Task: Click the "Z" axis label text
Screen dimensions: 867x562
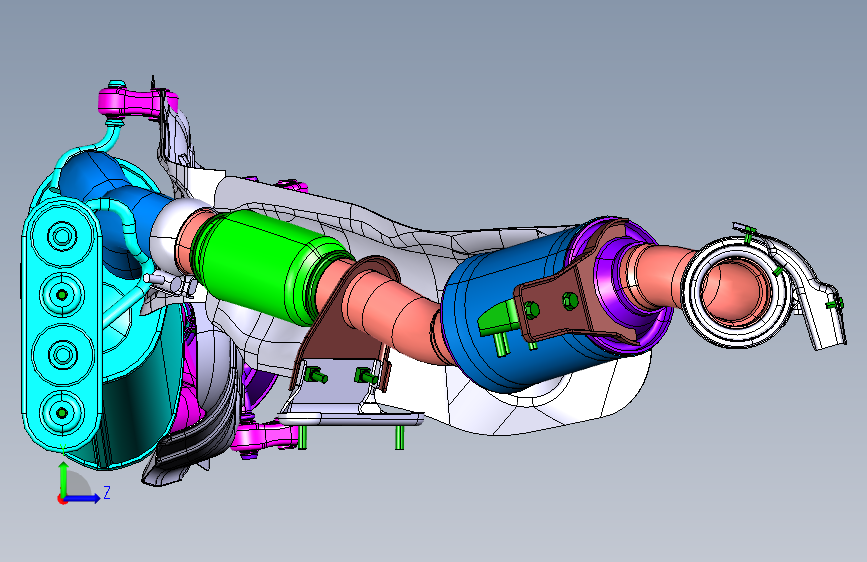Action: pos(107,492)
